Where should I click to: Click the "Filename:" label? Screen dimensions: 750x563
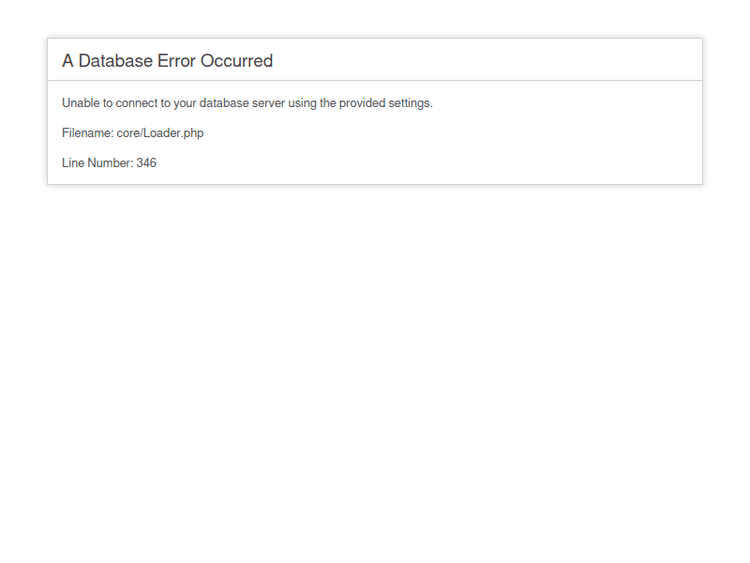point(88,133)
